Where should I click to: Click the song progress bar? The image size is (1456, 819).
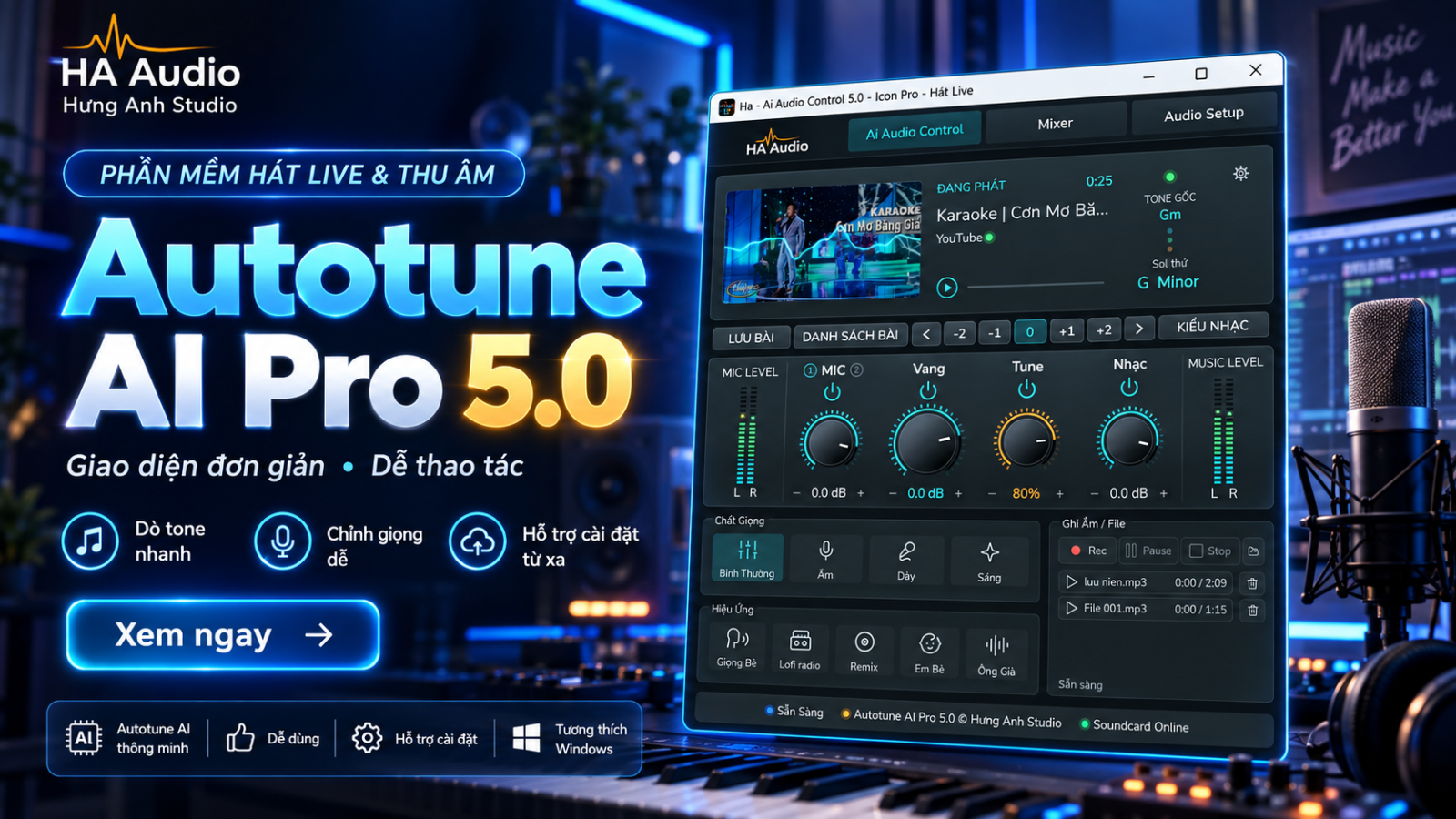pyautogui.click(x=1036, y=285)
